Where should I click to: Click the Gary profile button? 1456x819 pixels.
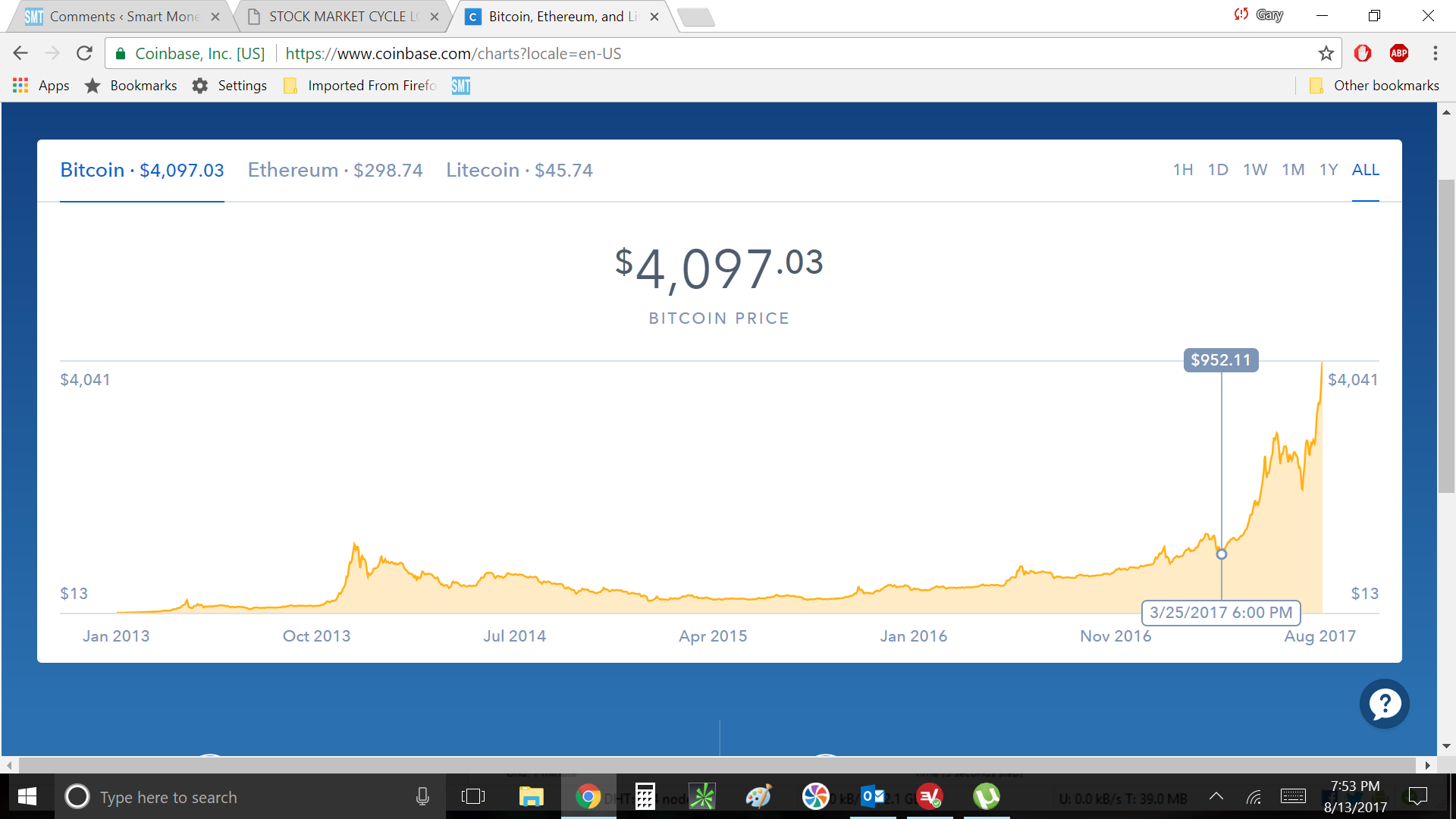(x=1259, y=14)
